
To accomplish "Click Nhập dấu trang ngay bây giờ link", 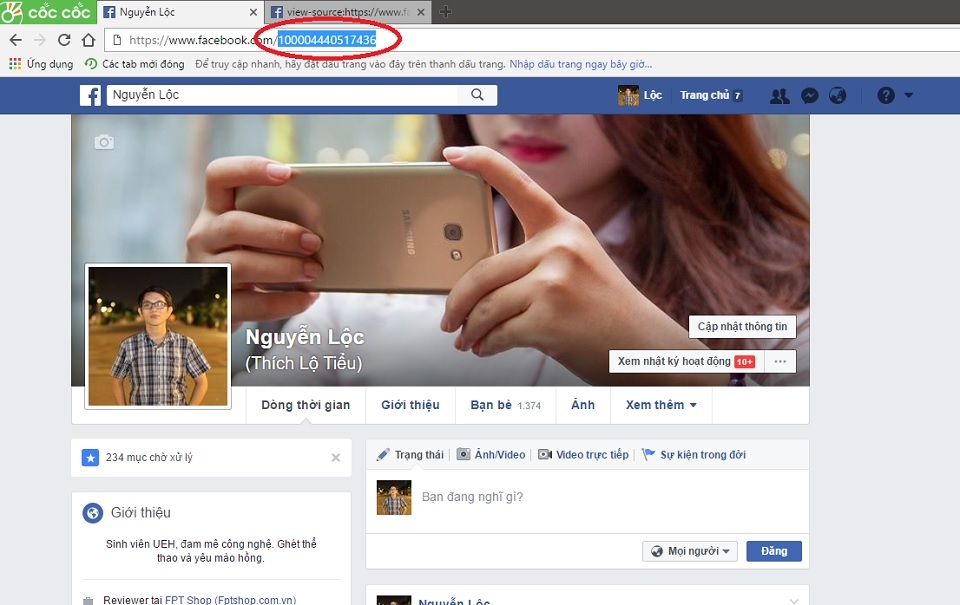I will 580,64.
